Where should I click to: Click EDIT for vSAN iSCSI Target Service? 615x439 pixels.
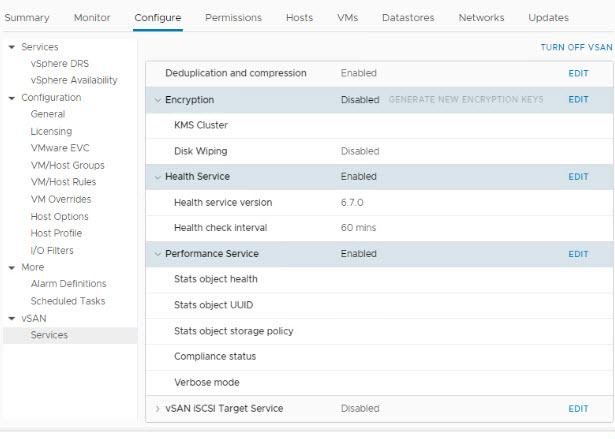pos(578,409)
